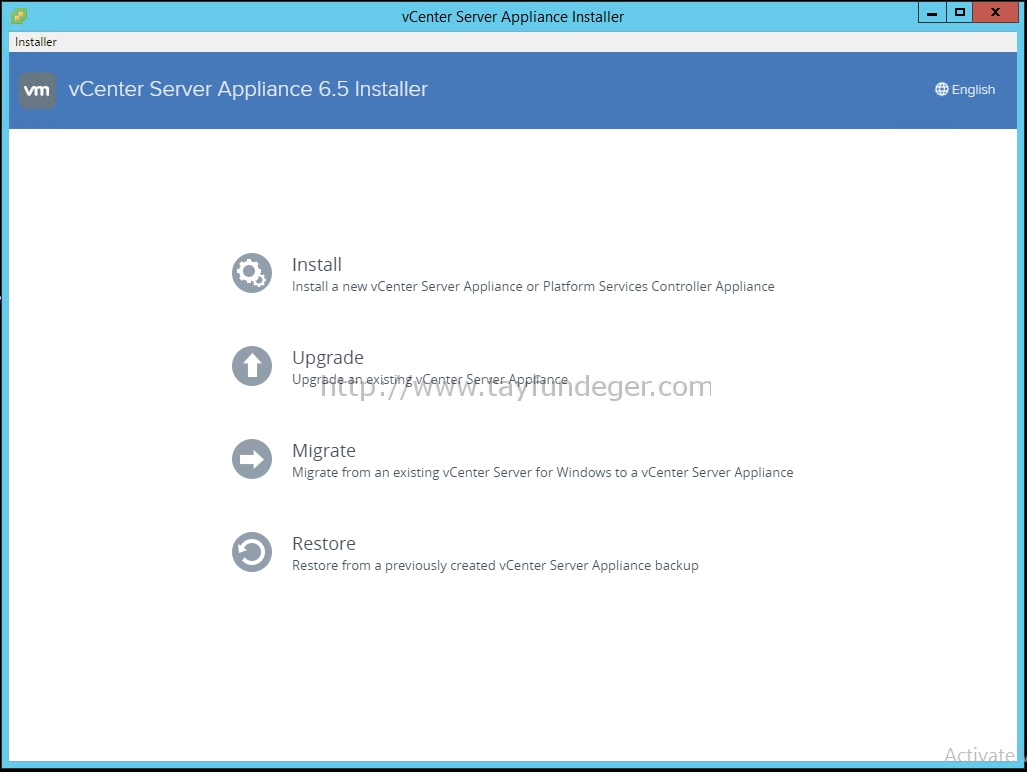Minimize the installer window
This screenshot has height=772, width=1027.
click(x=932, y=12)
